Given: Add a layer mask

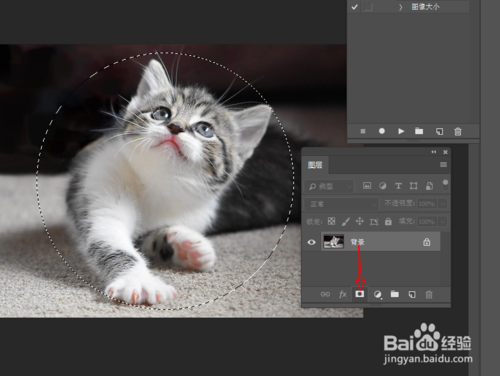Looking at the screenshot, I should coord(359,294).
